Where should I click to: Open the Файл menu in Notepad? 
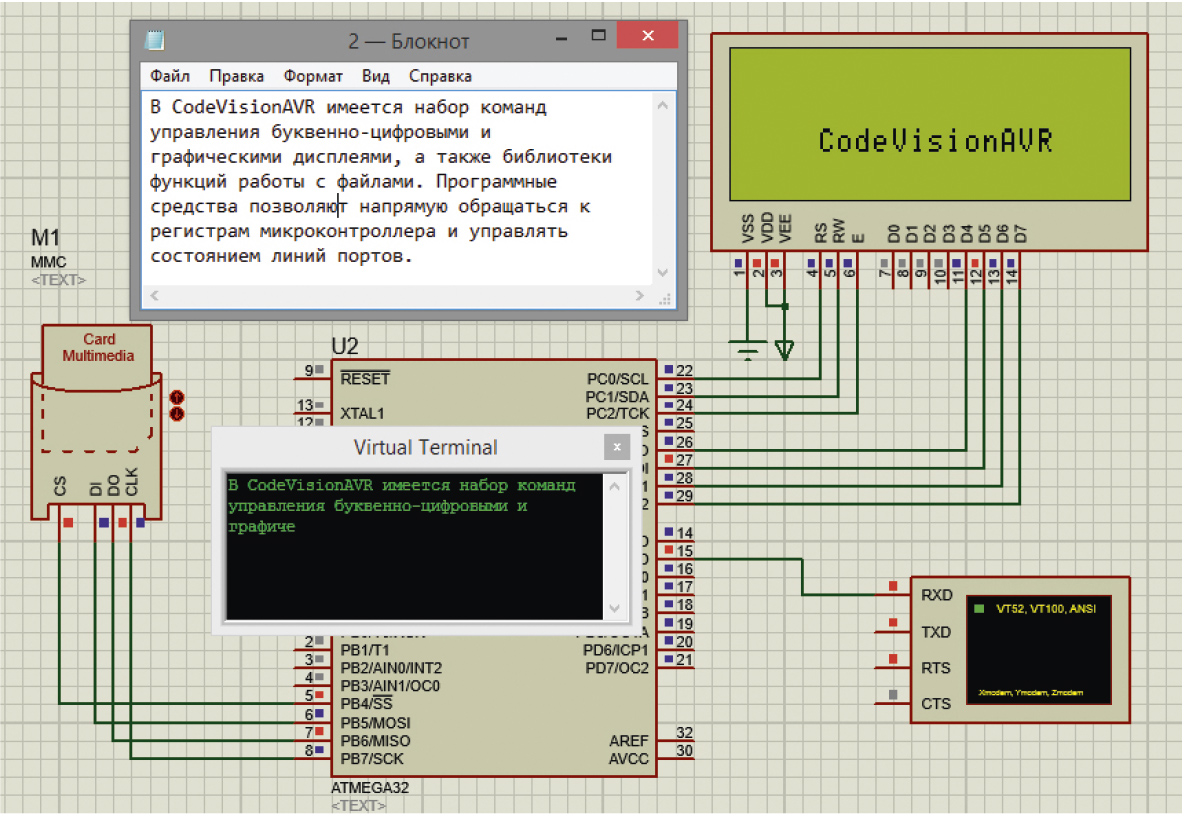169,76
